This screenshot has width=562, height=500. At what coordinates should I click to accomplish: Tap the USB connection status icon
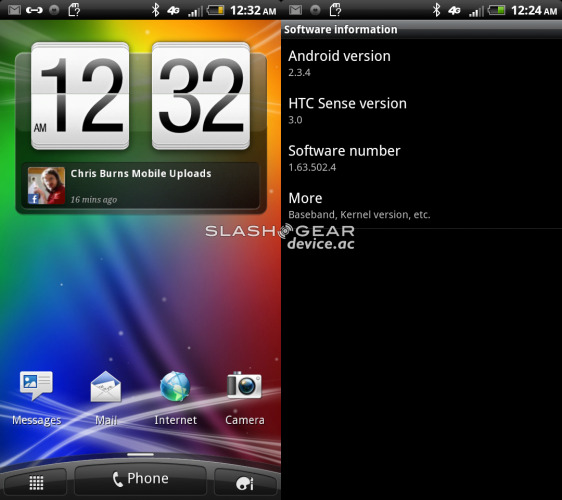[34, 10]
